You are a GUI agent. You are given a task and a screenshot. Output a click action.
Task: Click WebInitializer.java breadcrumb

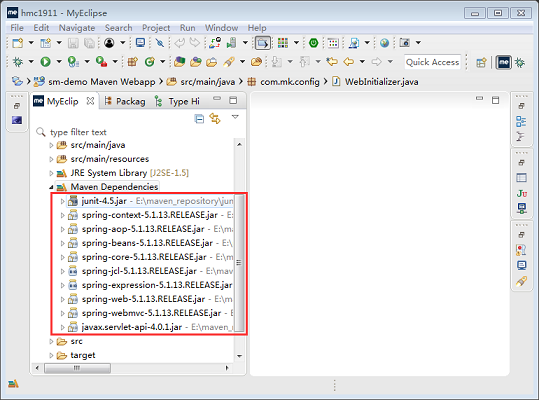tap(382, 82)
